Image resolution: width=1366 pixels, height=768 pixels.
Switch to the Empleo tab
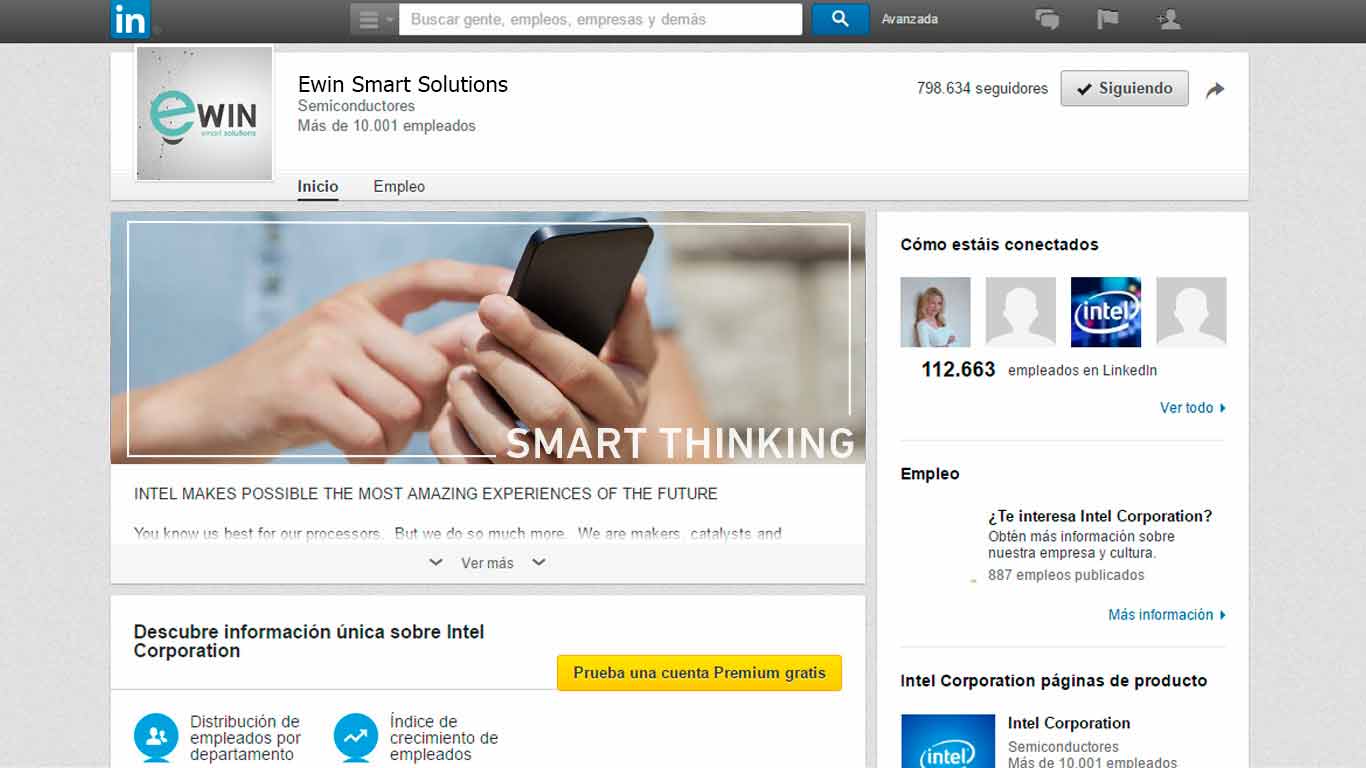(399, 186)
